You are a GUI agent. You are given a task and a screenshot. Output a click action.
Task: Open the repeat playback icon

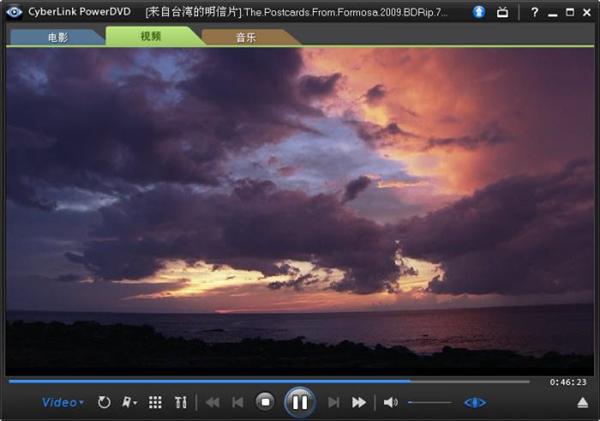coord(104,402)
